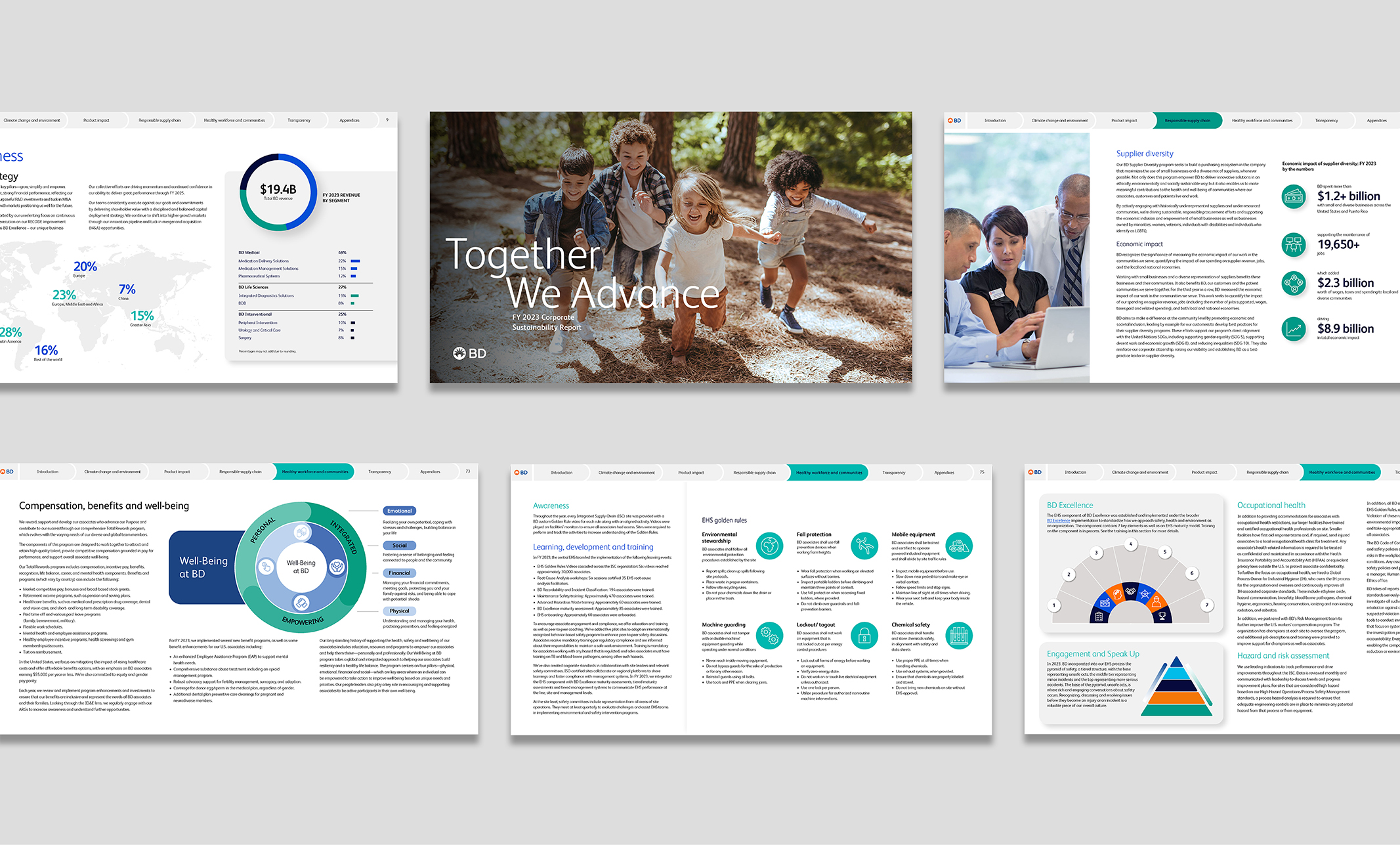Screen dimensions: 1400x845
Task: Click the Engagement and Speak Up pyramid graphic
Action: click(x=1176, y=686)
